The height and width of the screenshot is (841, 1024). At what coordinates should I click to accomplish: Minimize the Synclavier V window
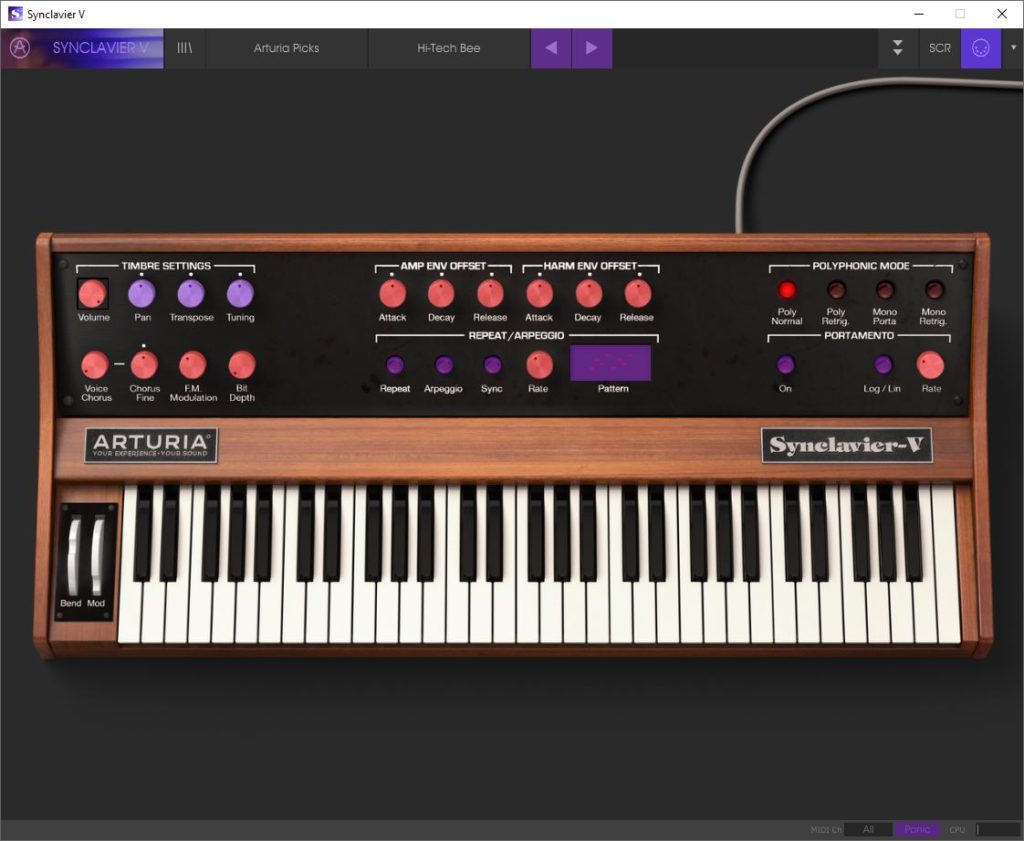[x=919, y=14]
